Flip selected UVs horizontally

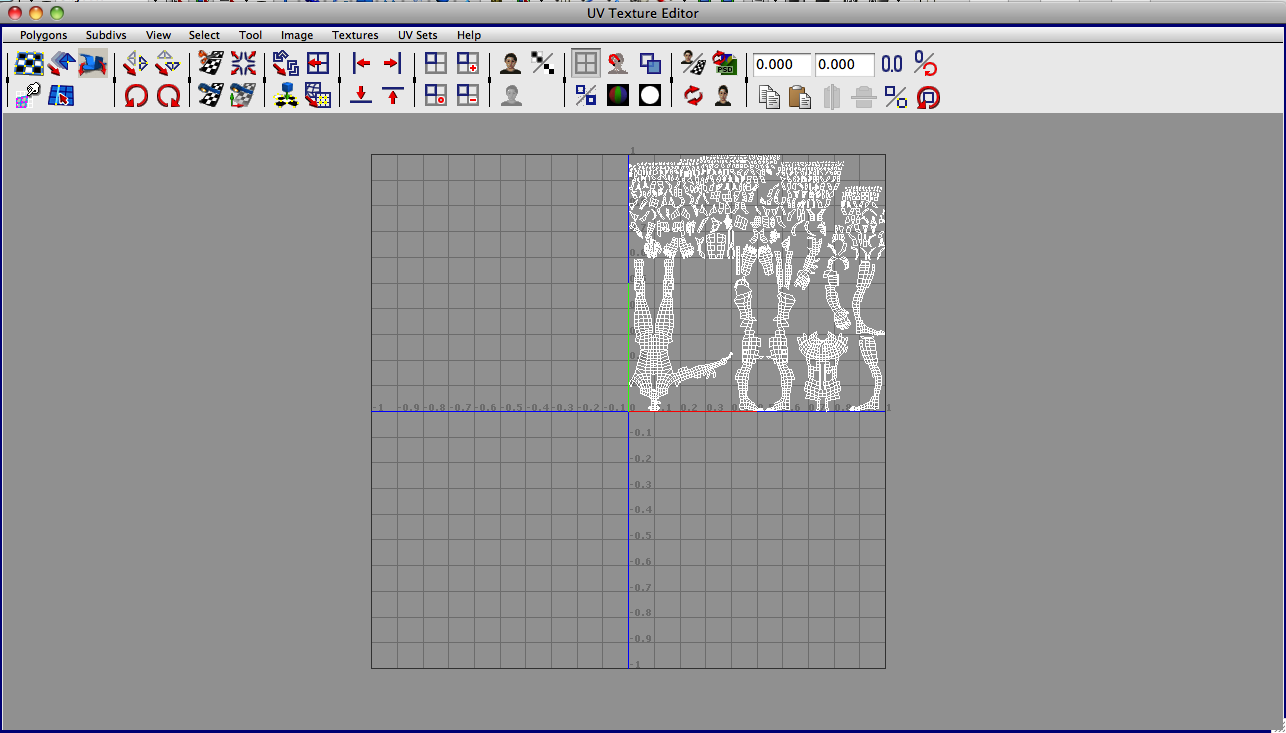pyautogui.click(x=137, y=63)
